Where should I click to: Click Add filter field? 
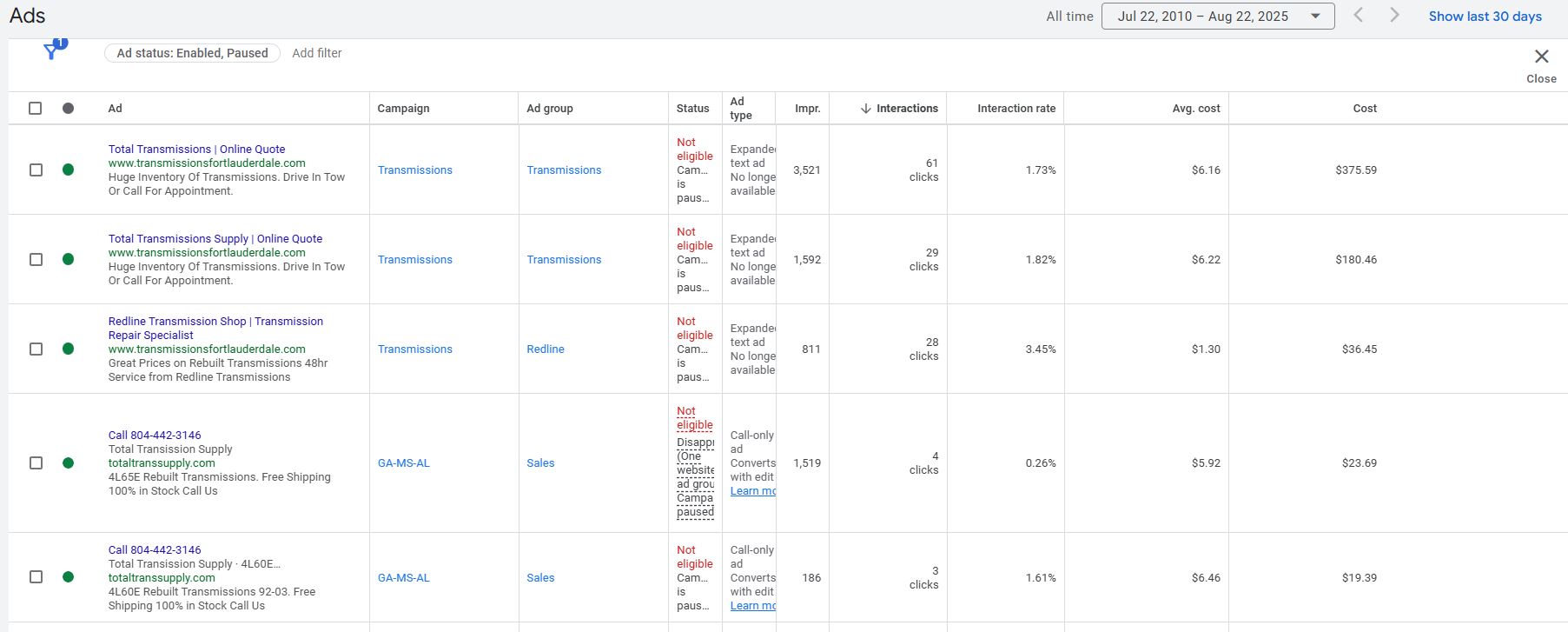coord(317,53)
